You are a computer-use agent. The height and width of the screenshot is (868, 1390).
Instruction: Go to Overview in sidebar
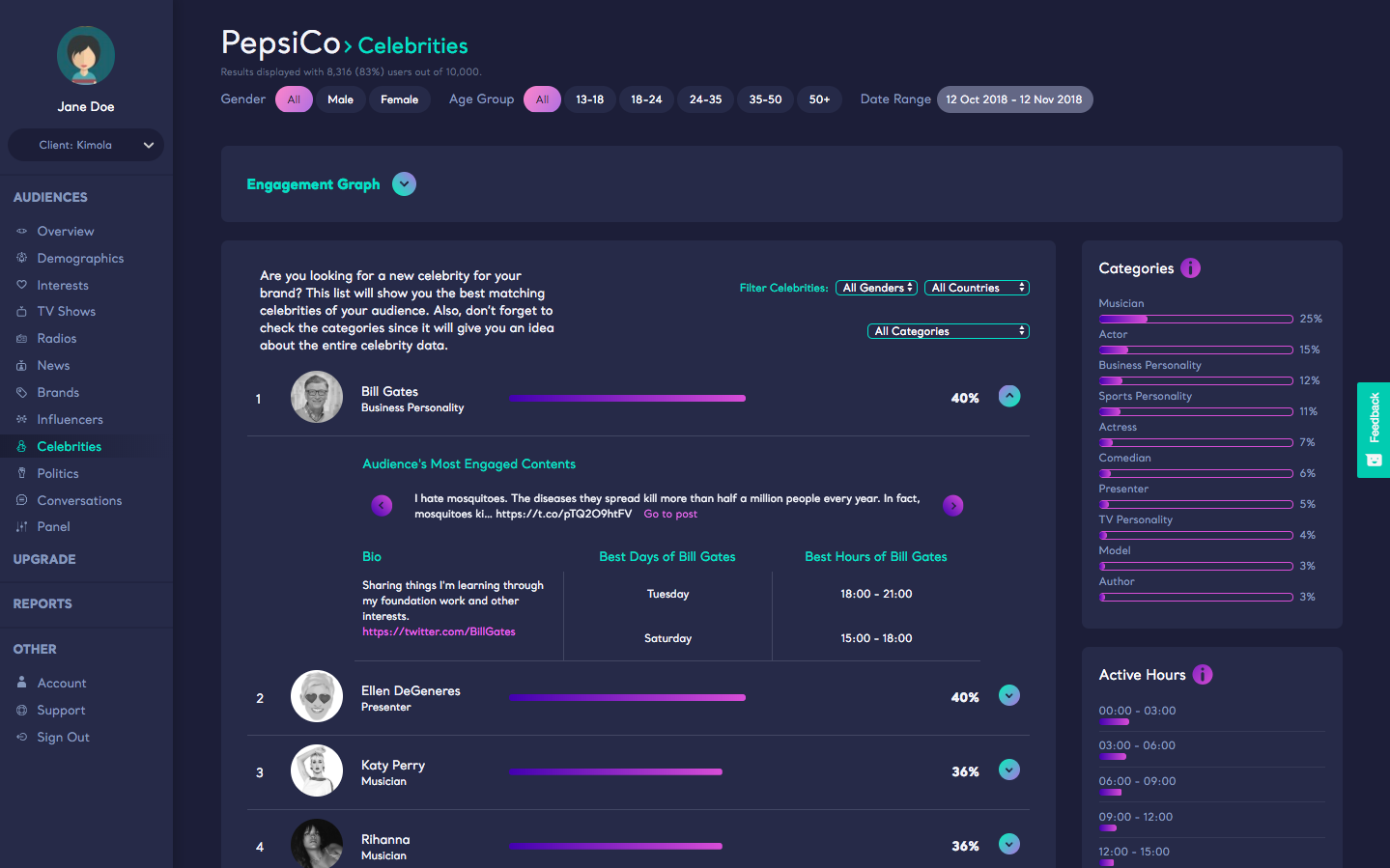(x=66, y=231)
